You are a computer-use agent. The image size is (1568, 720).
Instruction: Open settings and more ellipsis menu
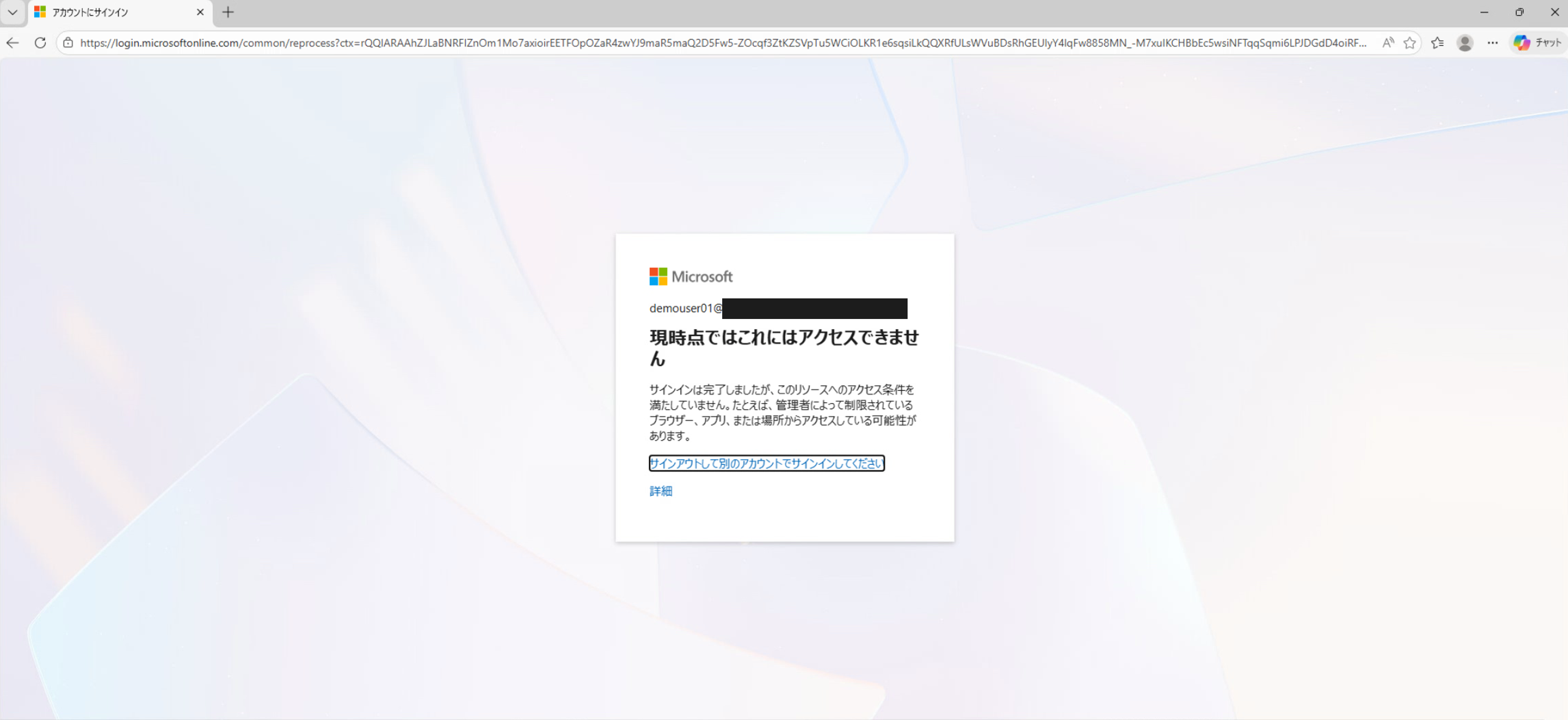[1492, 43]
